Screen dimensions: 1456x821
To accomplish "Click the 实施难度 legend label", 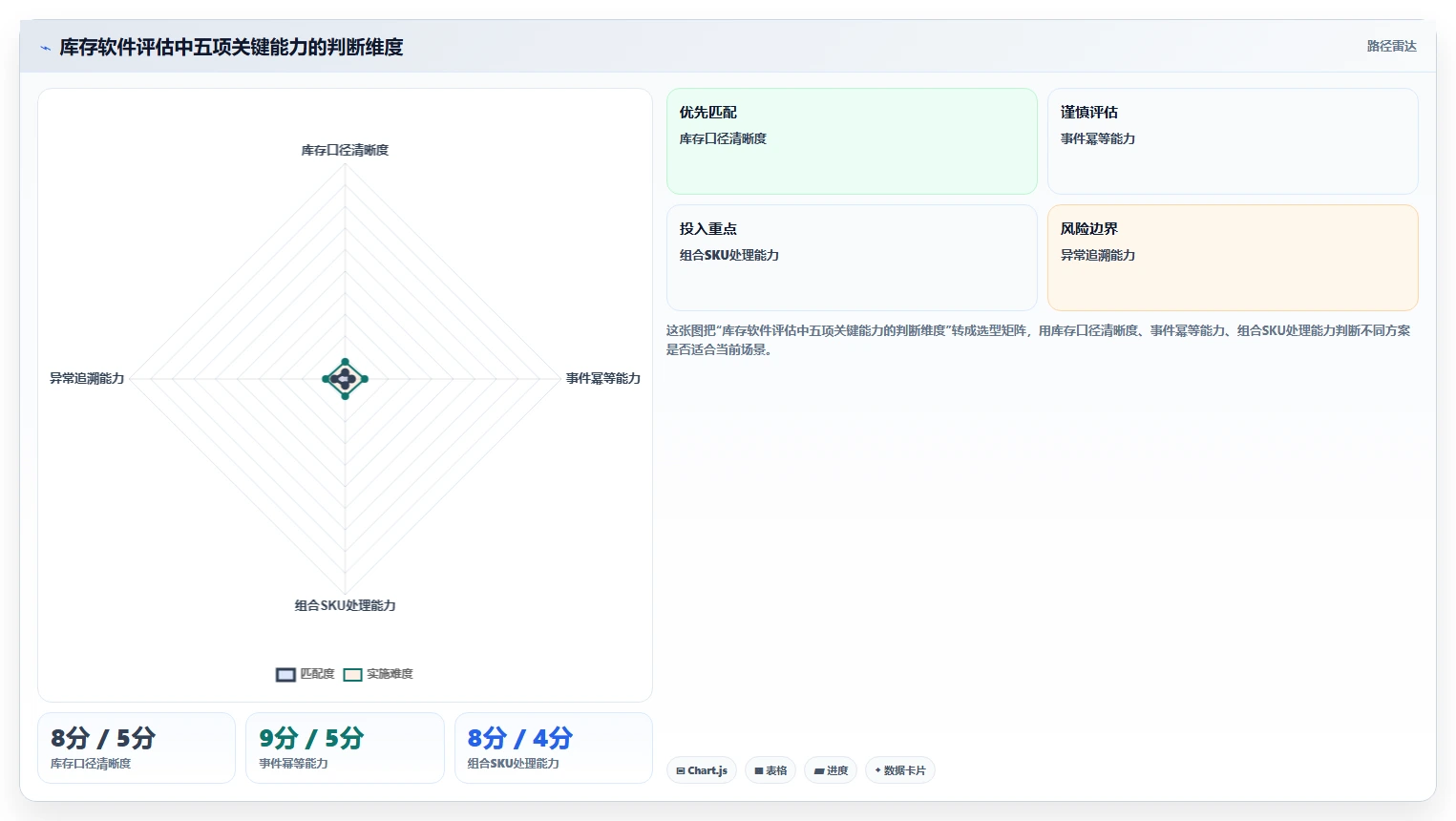I will click(390, 674).
